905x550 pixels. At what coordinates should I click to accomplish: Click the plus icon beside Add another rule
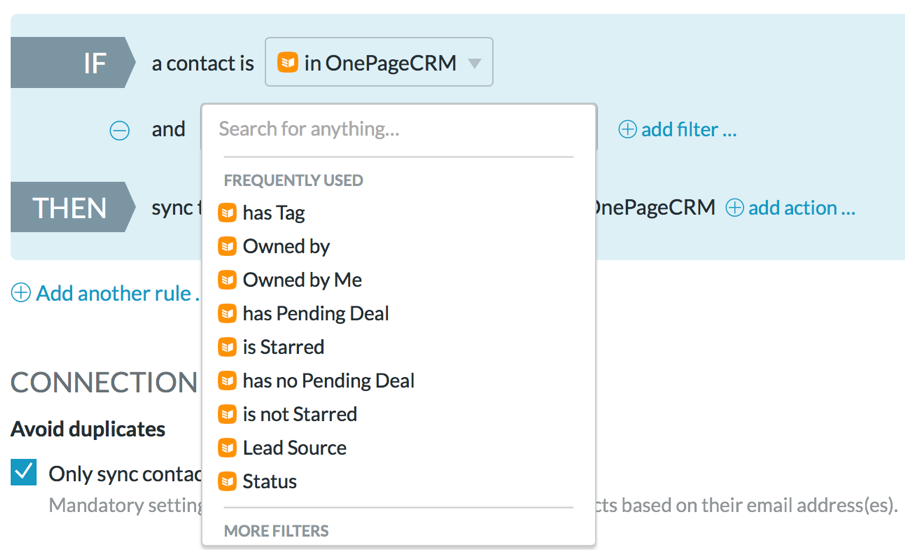coord(21,293)
